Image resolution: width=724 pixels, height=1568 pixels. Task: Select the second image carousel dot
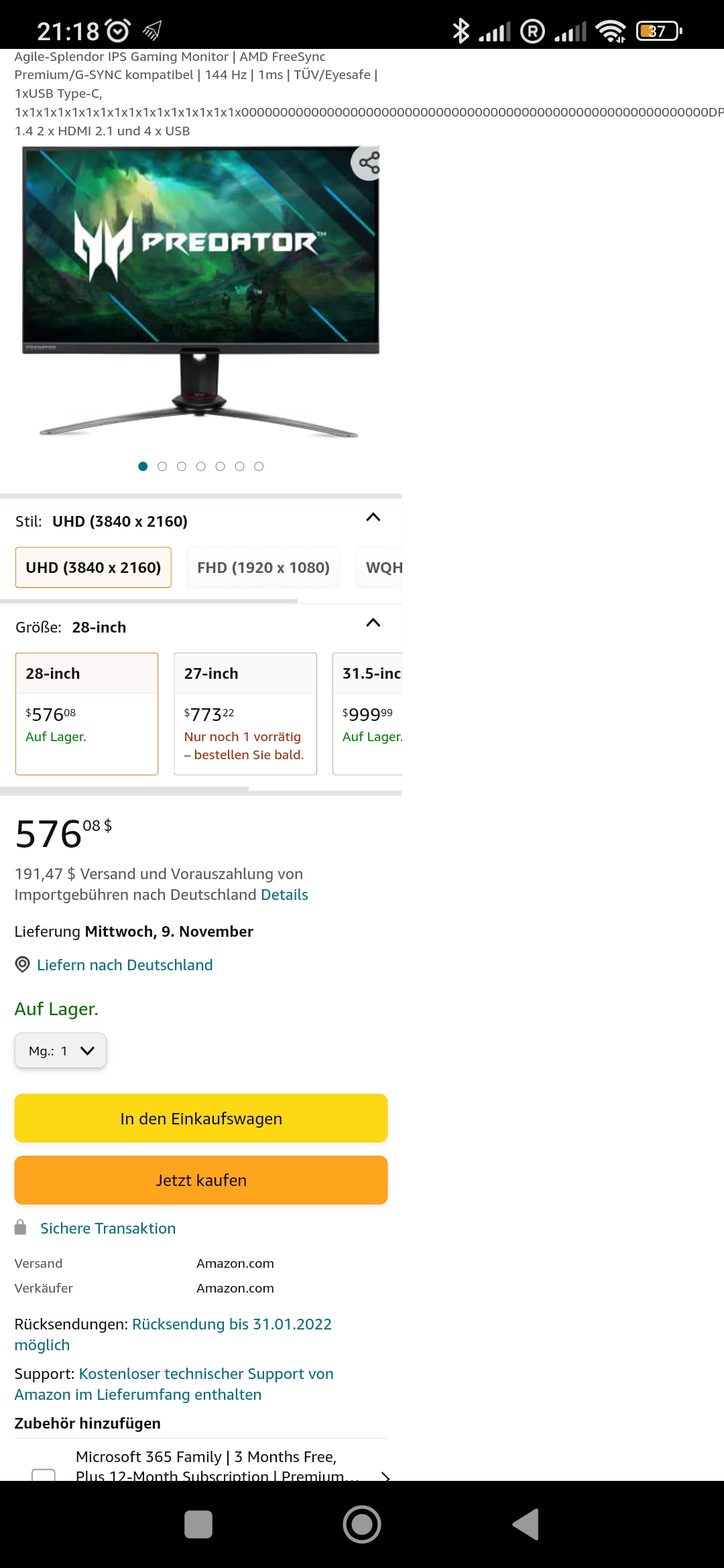coord(162,466)
